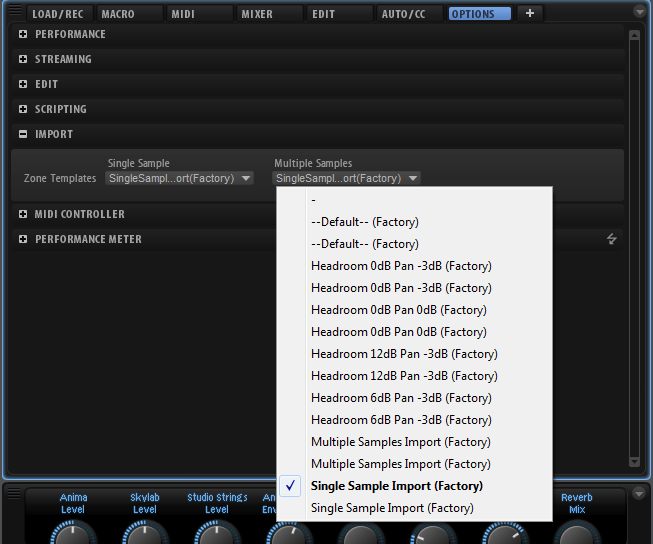
Task: Open the LOAD/REC tab
Action: [x=58, y=14]
